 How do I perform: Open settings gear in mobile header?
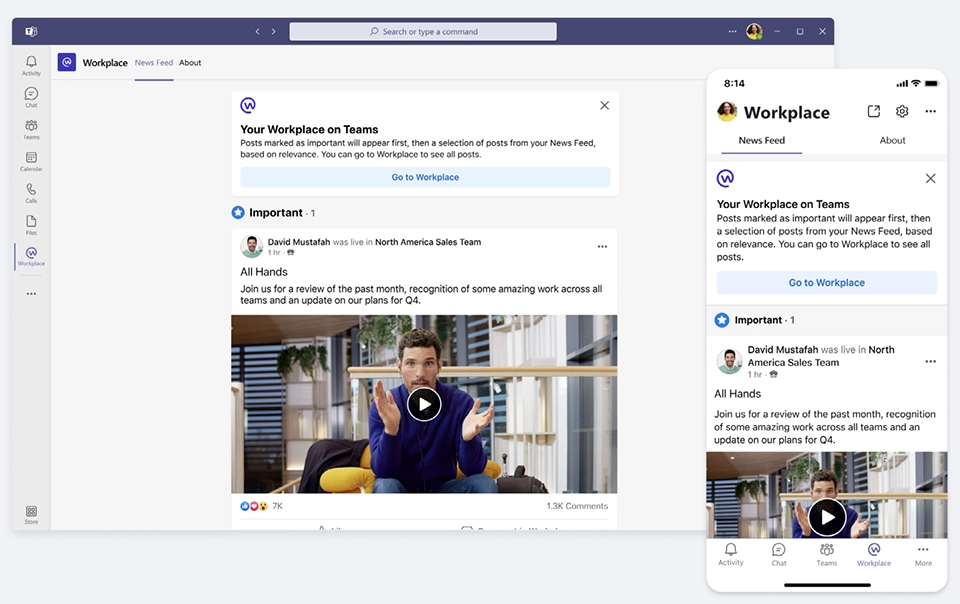(902, 111)
